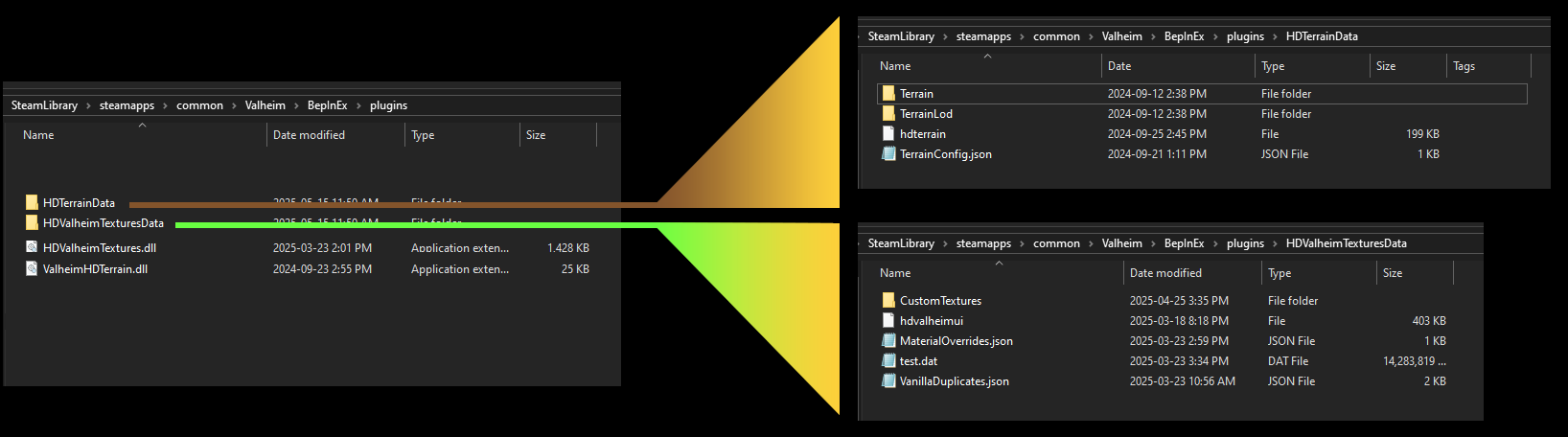This screenshot has height=437, width=1568.
Task: Select the TerrainConfig.json file icon
Action: tap(888, 154)
